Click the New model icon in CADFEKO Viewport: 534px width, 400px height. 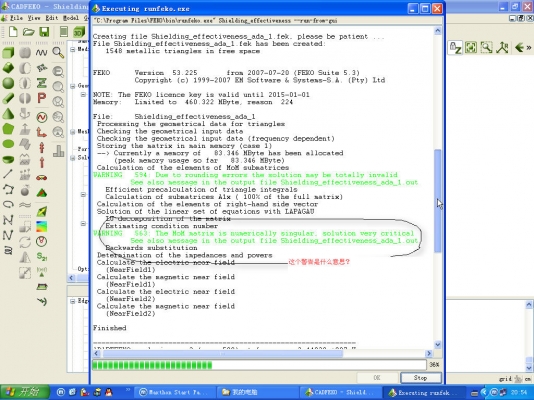13,32
